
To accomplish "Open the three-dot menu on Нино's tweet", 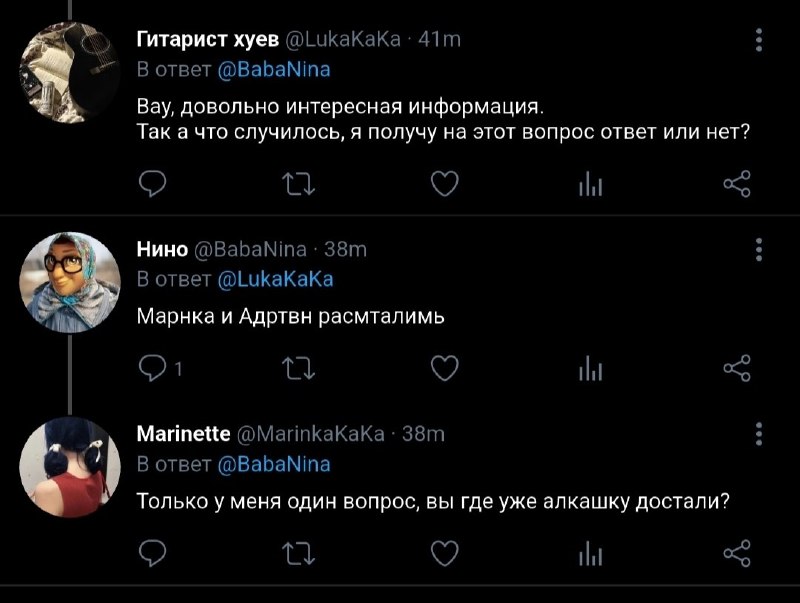I will coord(759,249).
